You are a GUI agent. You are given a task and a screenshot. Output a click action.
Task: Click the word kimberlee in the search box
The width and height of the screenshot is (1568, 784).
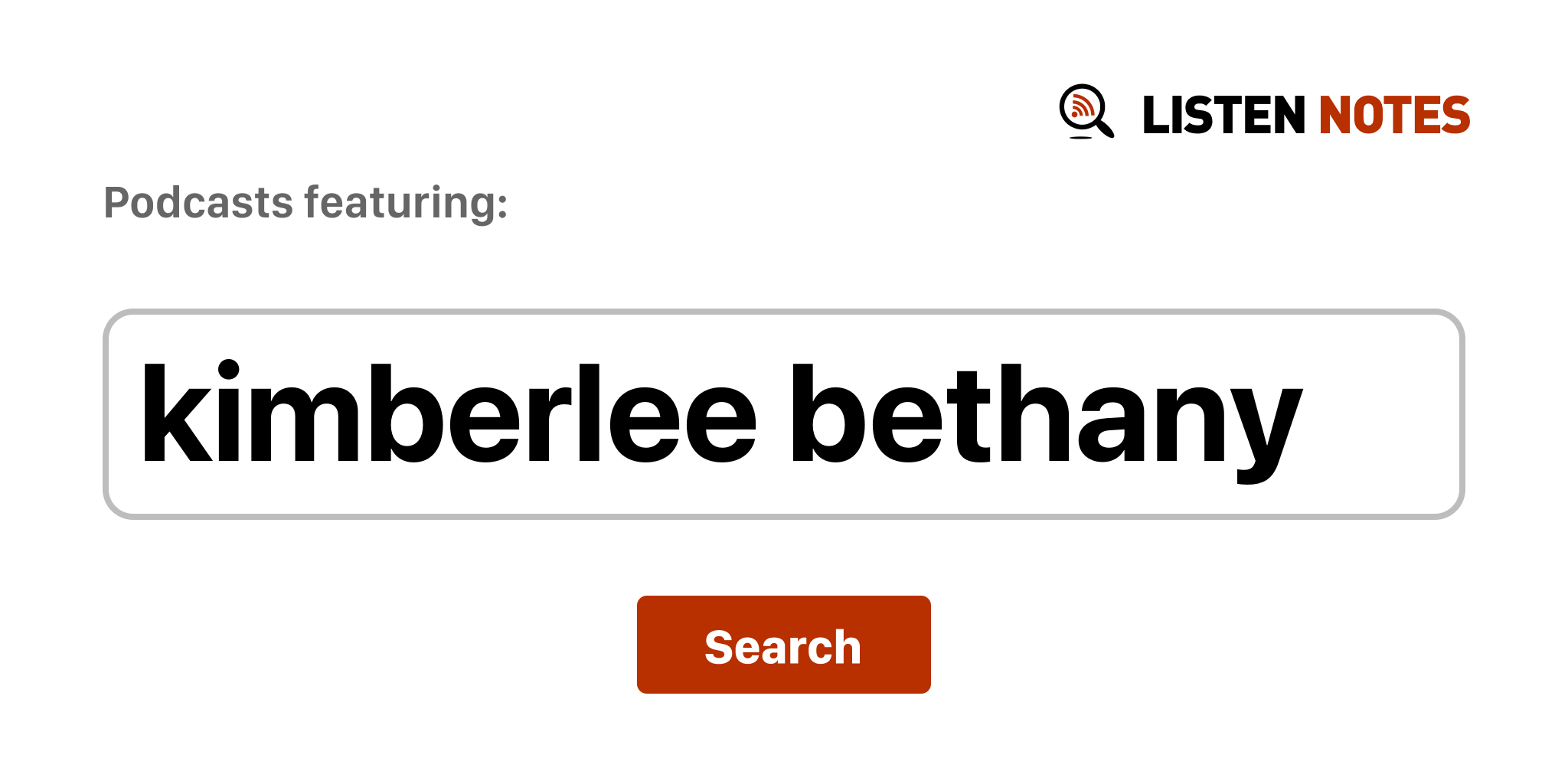pos(449,414)
